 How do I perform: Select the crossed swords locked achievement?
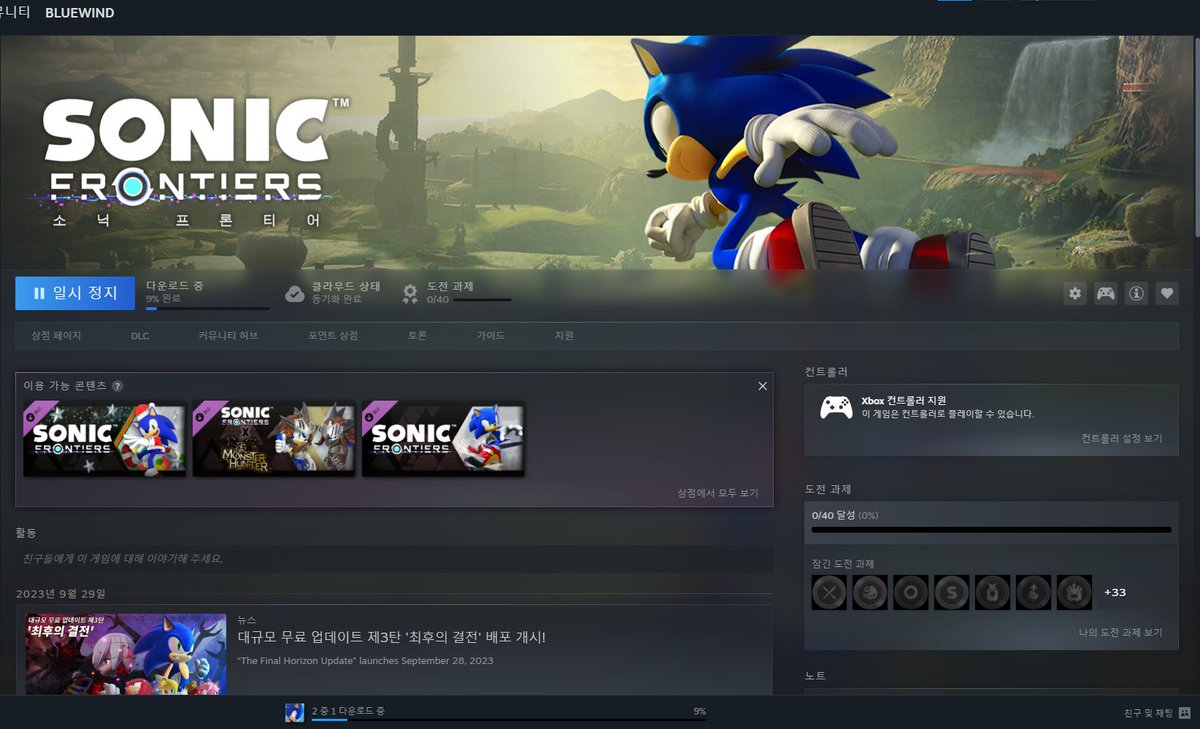point(829,592)
